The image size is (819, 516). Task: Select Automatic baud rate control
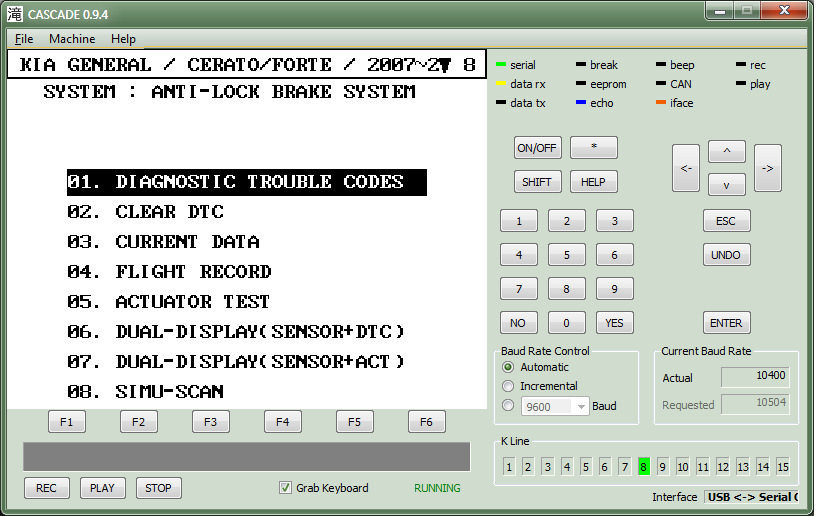pos(508,367)
